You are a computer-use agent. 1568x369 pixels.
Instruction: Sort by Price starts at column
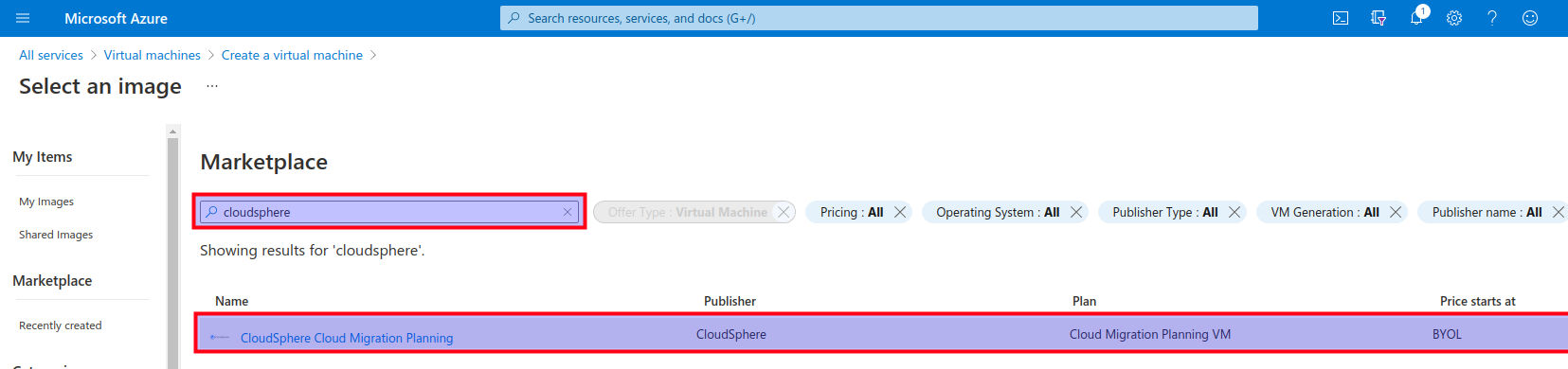(x=1478, y=301)
